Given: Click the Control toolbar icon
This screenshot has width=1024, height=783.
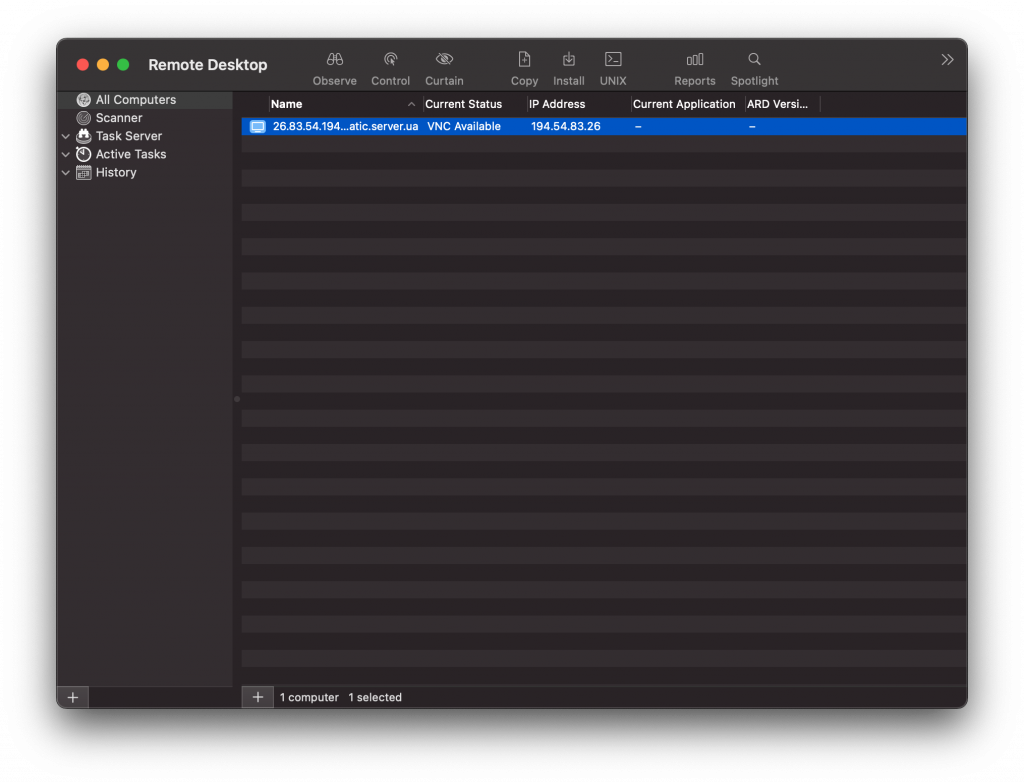Looking at the screenshot, I should tap(391, 59).
